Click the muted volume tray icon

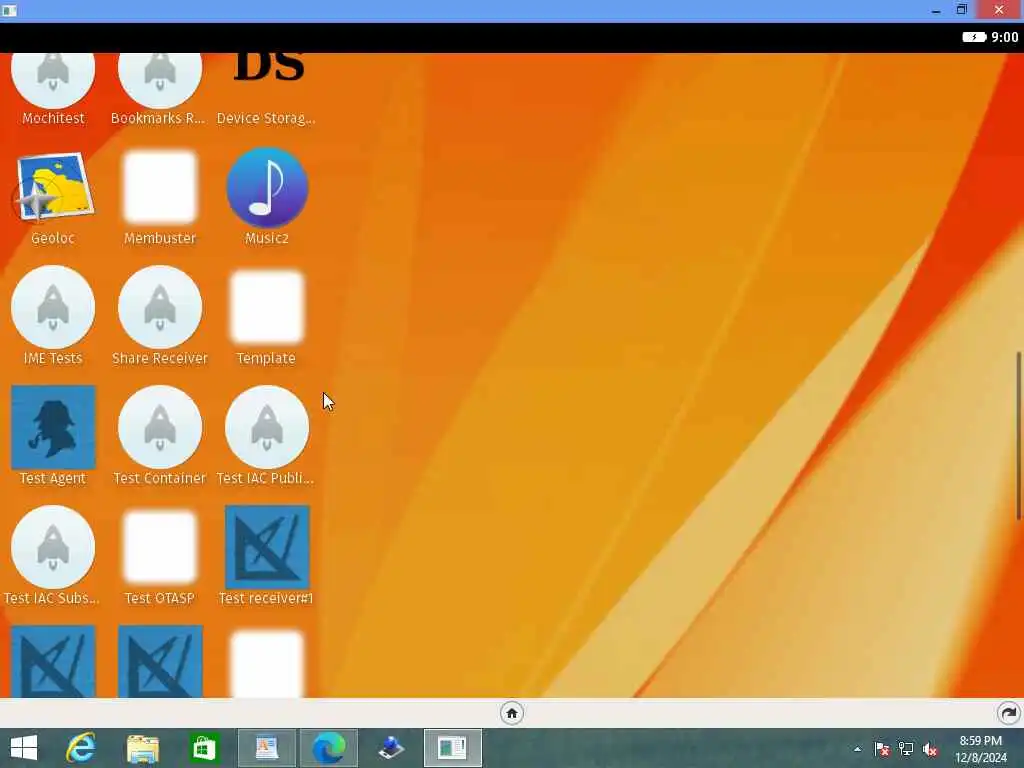point(930,749)
